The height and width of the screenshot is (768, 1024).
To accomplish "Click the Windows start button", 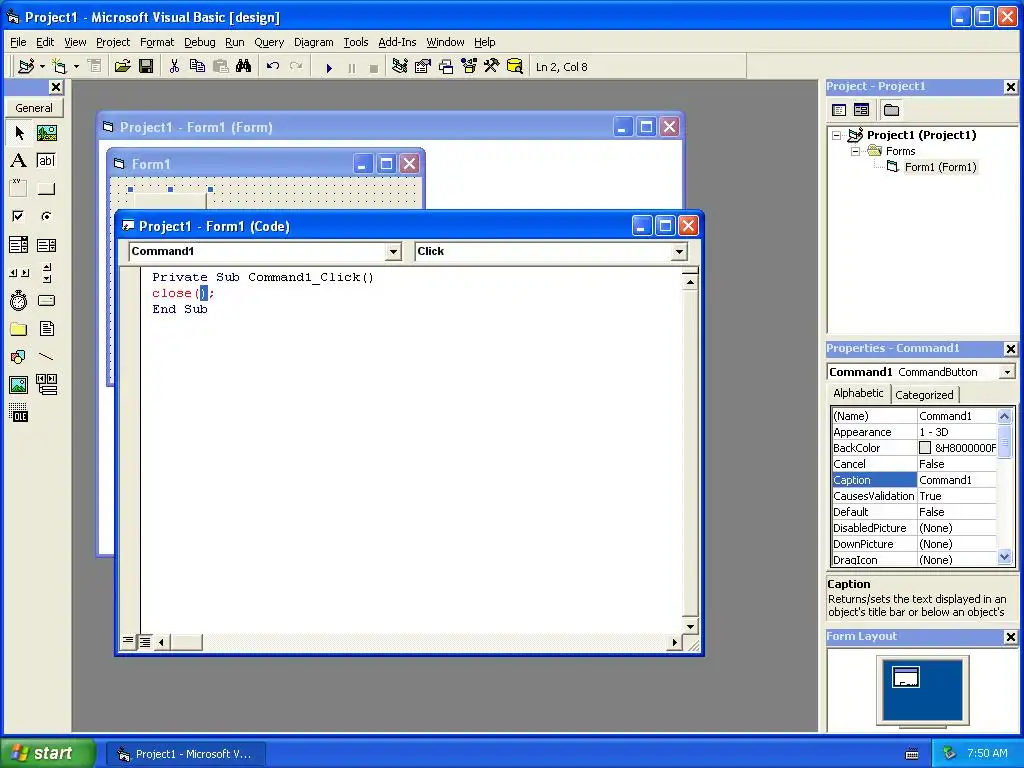I will click(x=47, y=753).
